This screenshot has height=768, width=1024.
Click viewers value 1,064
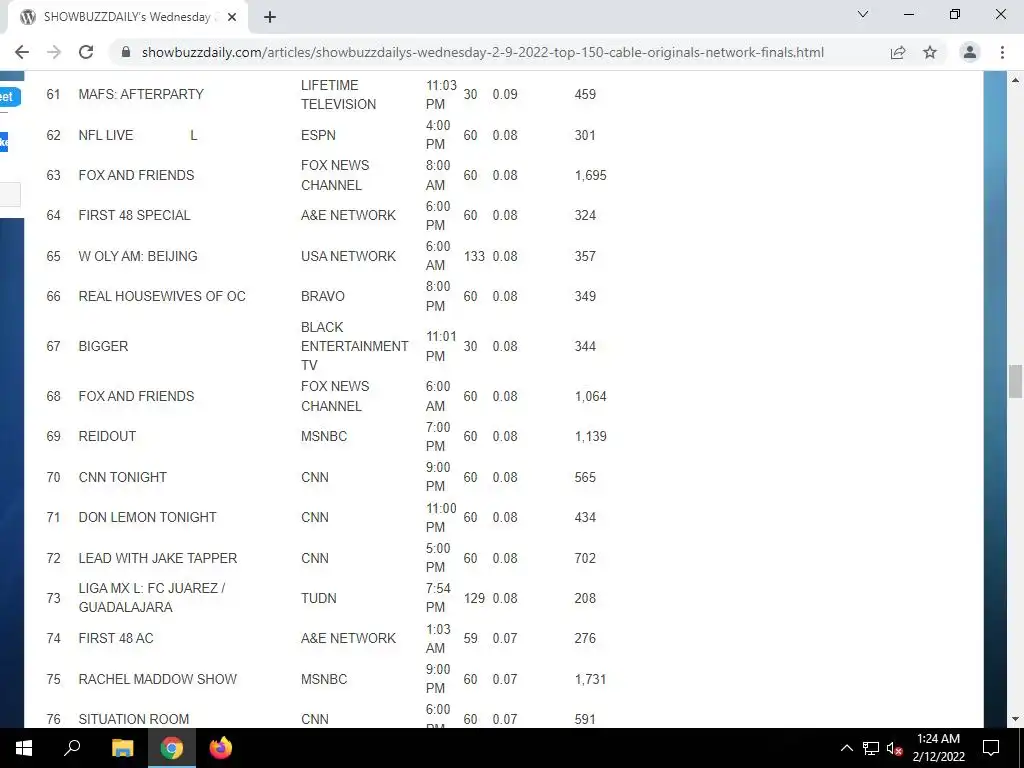tap(590, 396)
